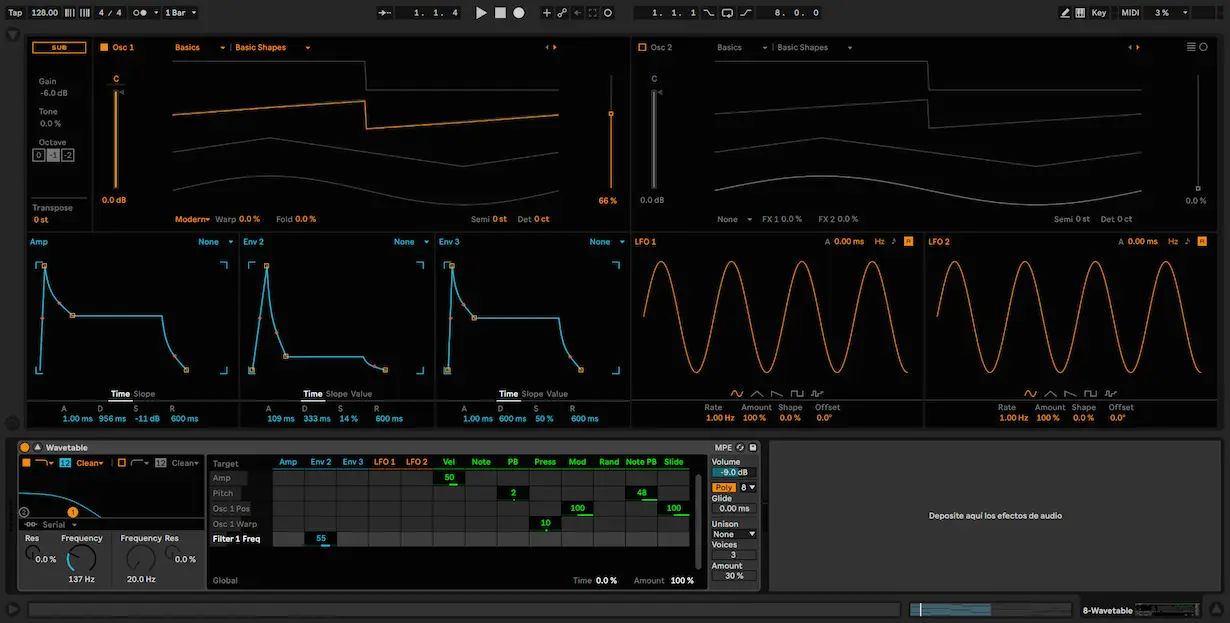This screenshot has height=623, width=1230.
Task: Select the Filter 1 Freq target row
Action: coord(236,539)
